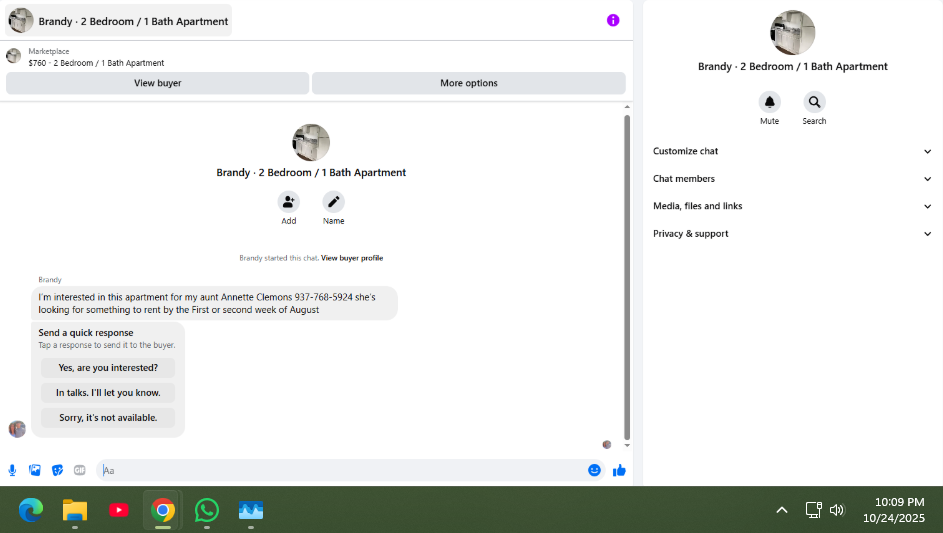943x533 pixels.
Task: Attach a photo using the image icon
Action: tap(35, 470)
